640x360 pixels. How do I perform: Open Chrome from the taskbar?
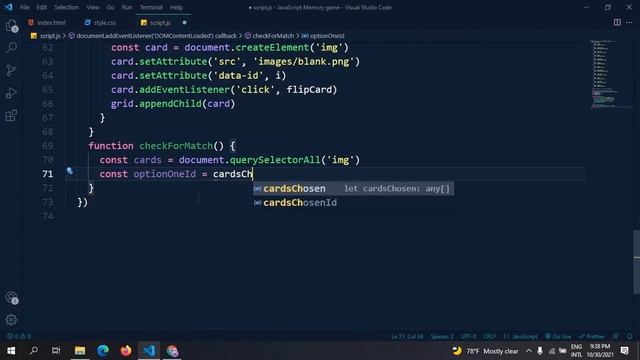tap(172, 351)
